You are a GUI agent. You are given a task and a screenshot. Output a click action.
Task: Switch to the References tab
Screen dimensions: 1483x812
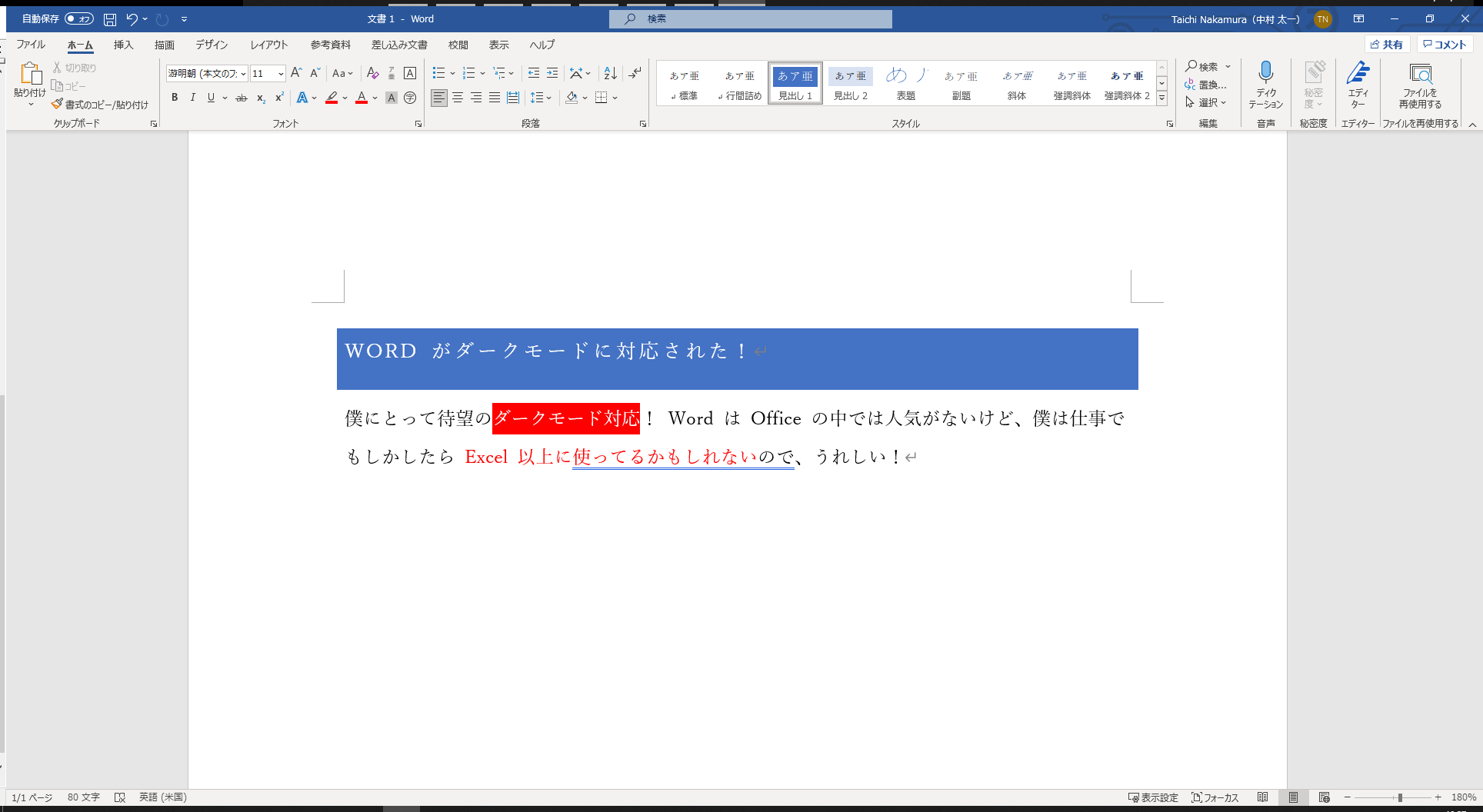pos(331,45)
